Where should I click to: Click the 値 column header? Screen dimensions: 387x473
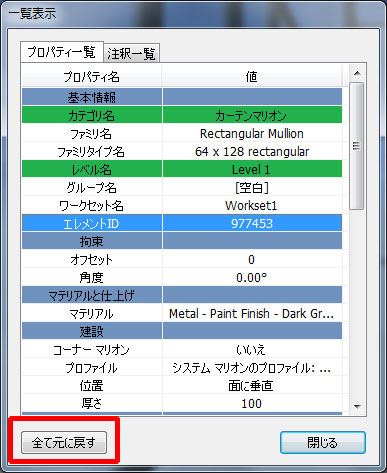[252, 76]
